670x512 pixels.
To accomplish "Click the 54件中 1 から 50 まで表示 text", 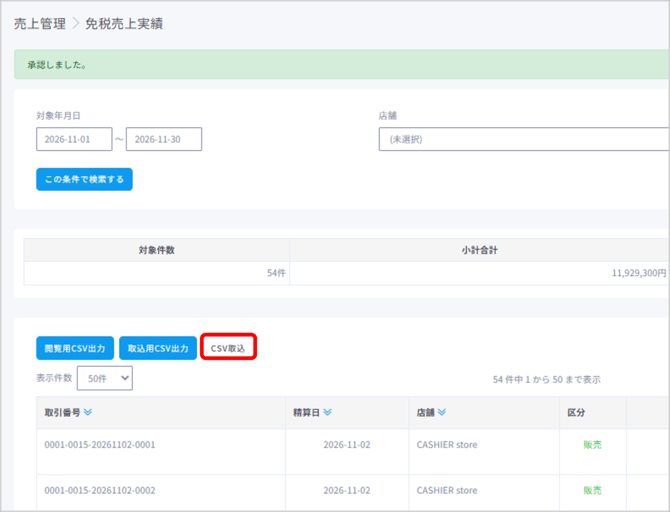I will [547, 380].
